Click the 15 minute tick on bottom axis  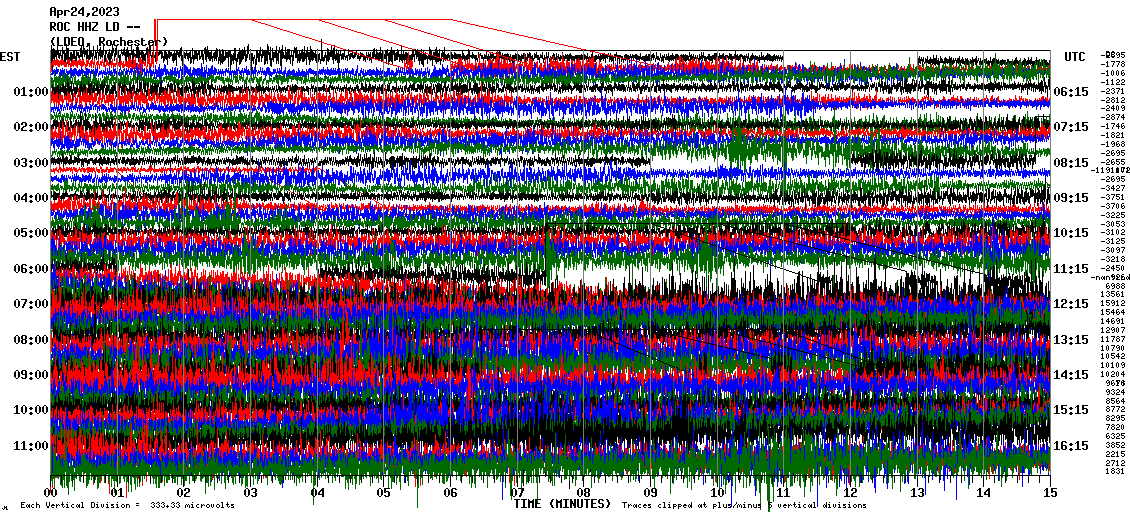point(1049,493)
